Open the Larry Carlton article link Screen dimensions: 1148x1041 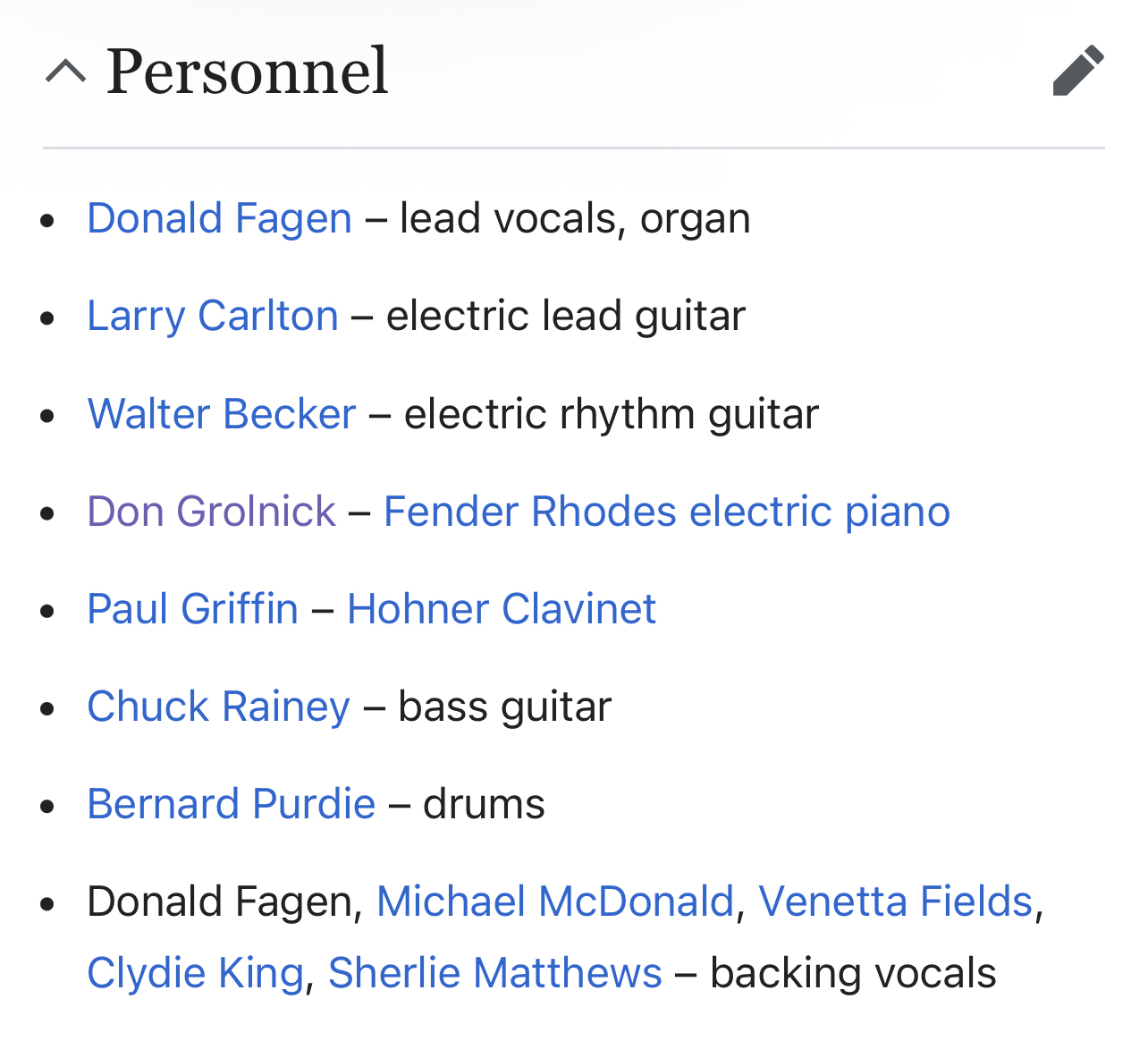(x=213, y=316)
